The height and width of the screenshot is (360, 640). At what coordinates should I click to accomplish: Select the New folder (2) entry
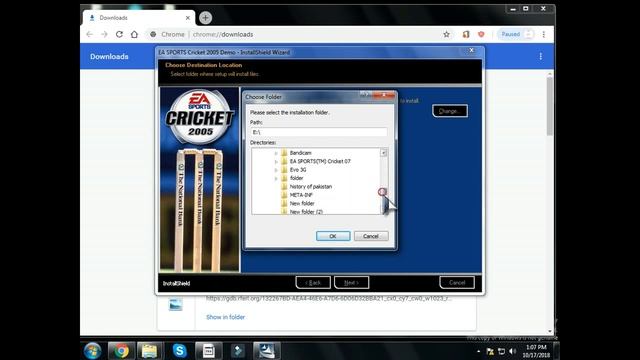click(x=306, y=211)
